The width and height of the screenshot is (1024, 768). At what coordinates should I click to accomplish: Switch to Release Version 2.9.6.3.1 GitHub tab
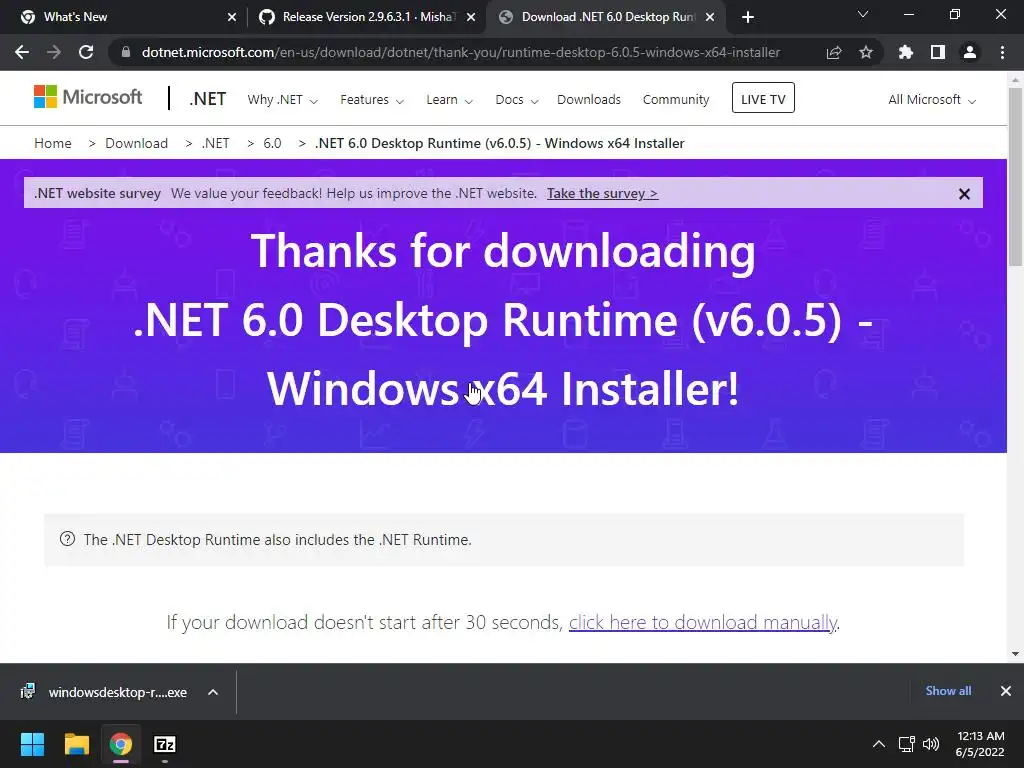click(366, 17)
